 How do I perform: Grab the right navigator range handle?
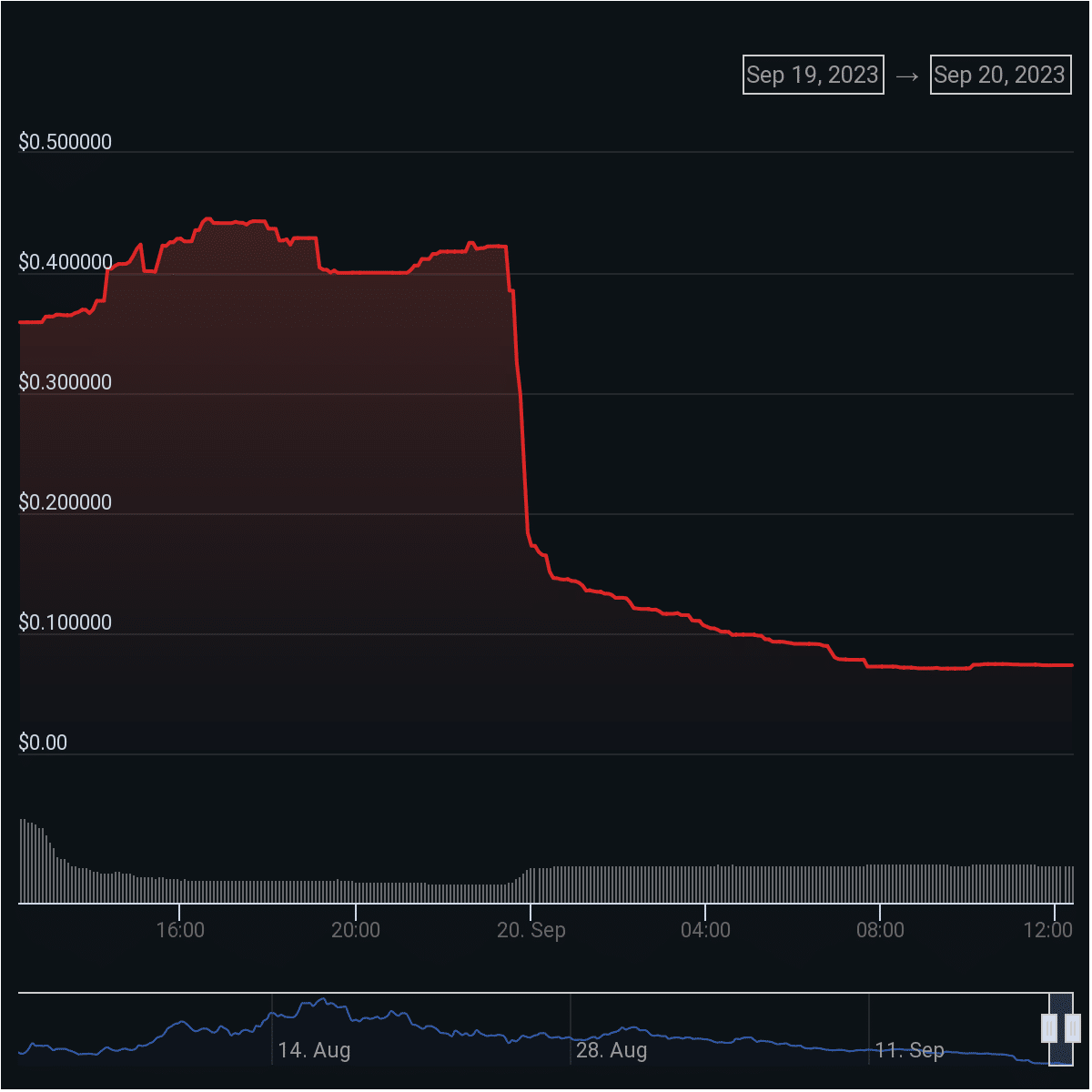tap(1073, 1028)
